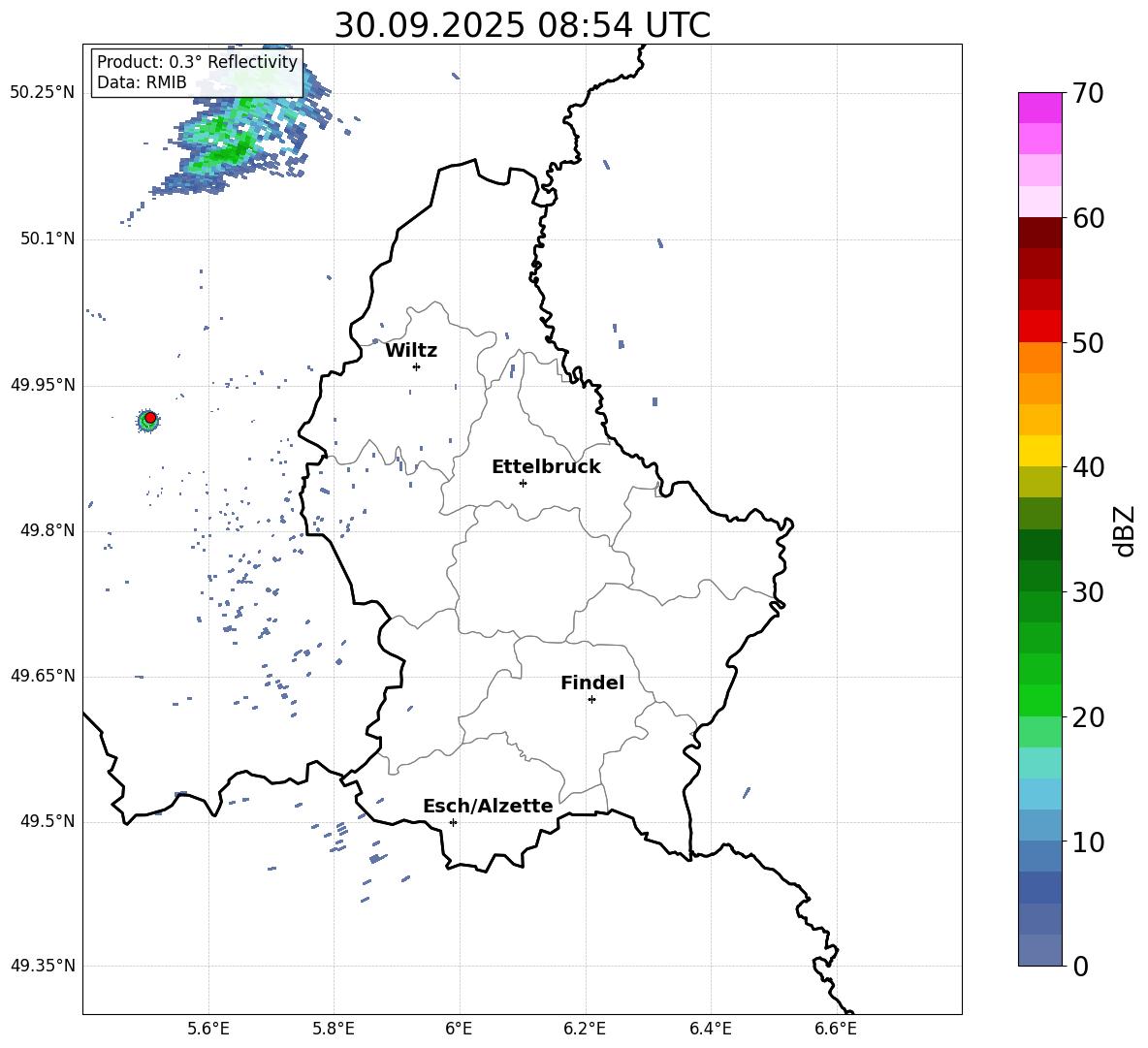Click the 6.4°E longitude label
The width and height of the screenshot is (1148, 1048).
point(710,1029)
